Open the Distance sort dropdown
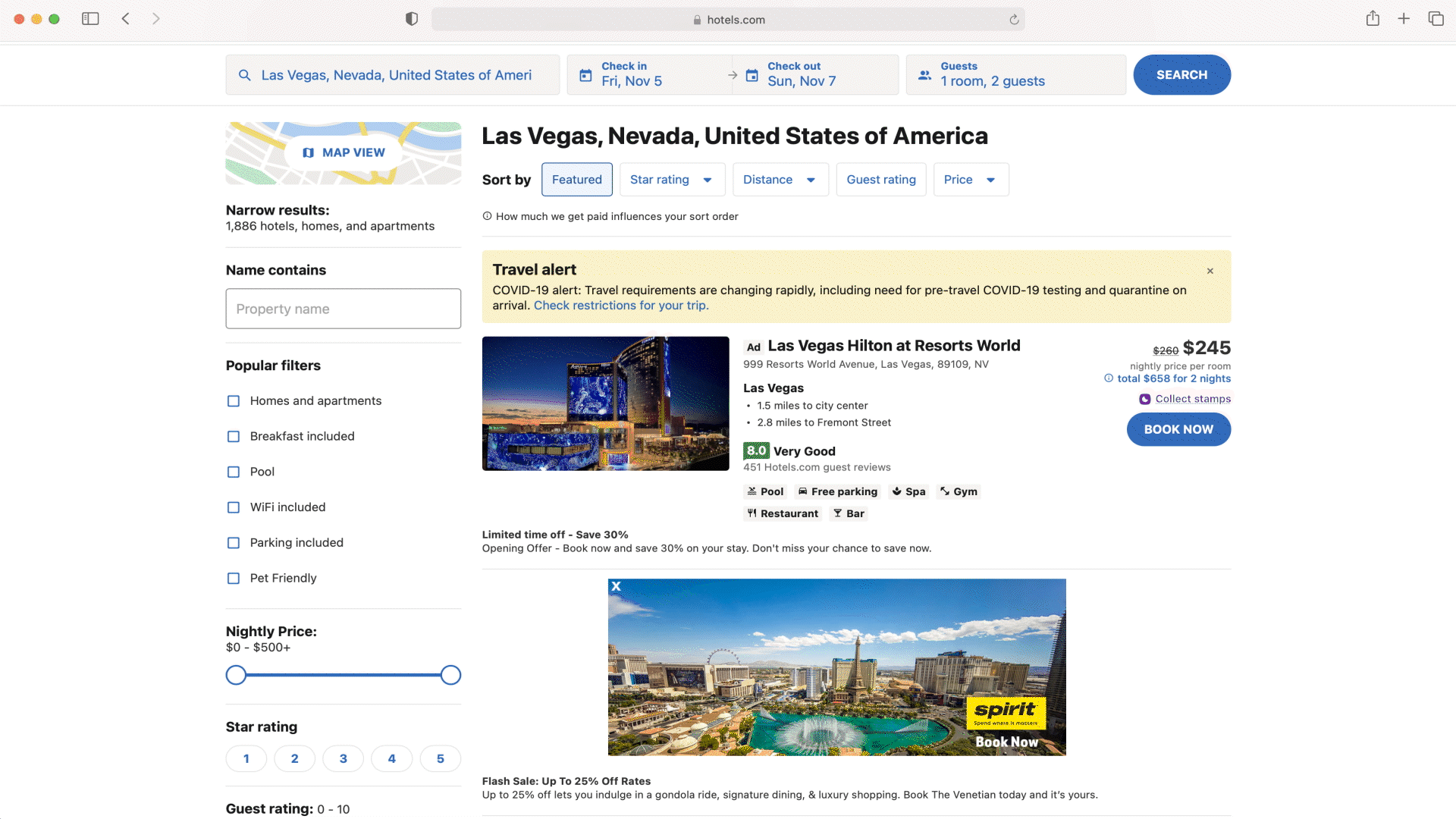The image size is (1456, 819). click(x=780, y=180)
